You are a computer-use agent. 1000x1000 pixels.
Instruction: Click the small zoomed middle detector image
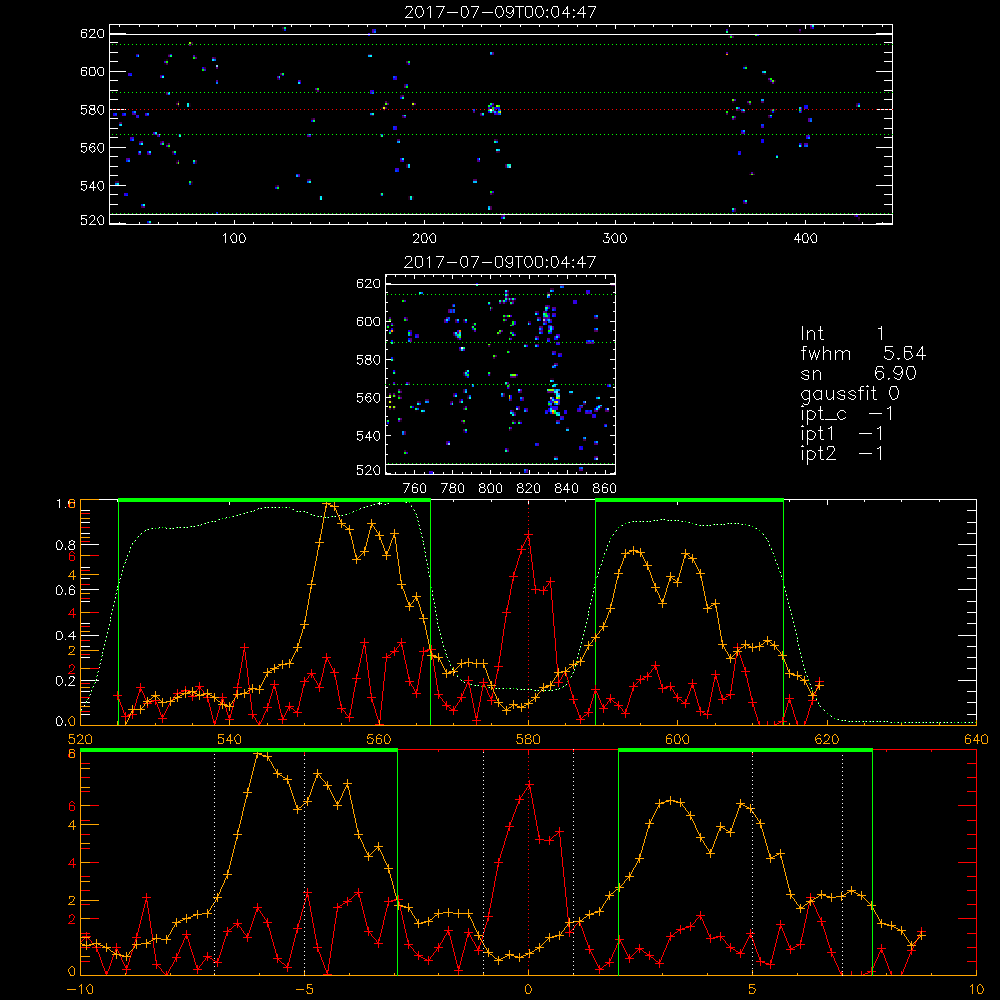click(501, 374)
